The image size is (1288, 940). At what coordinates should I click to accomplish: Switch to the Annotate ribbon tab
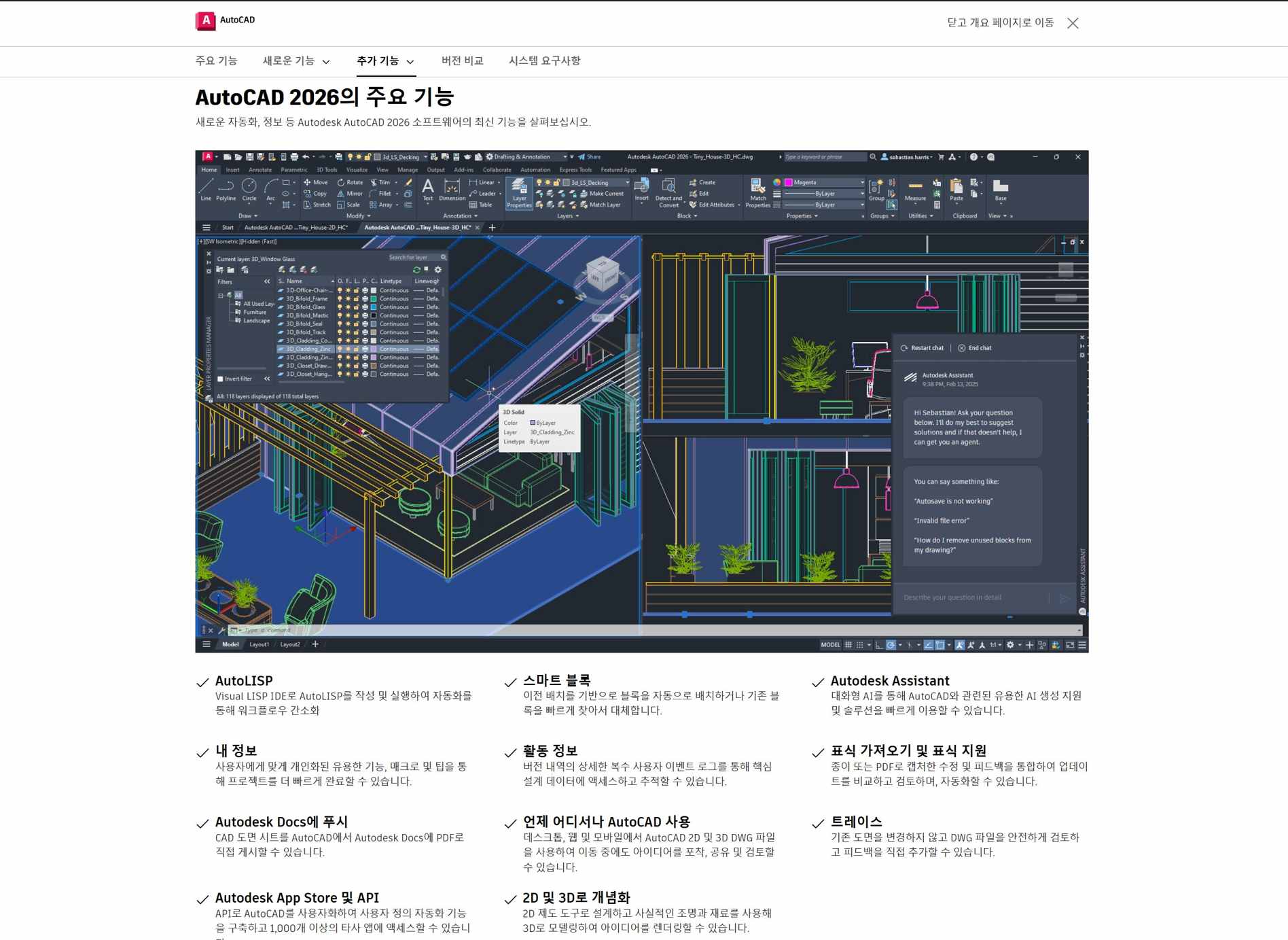pos(260,170)
